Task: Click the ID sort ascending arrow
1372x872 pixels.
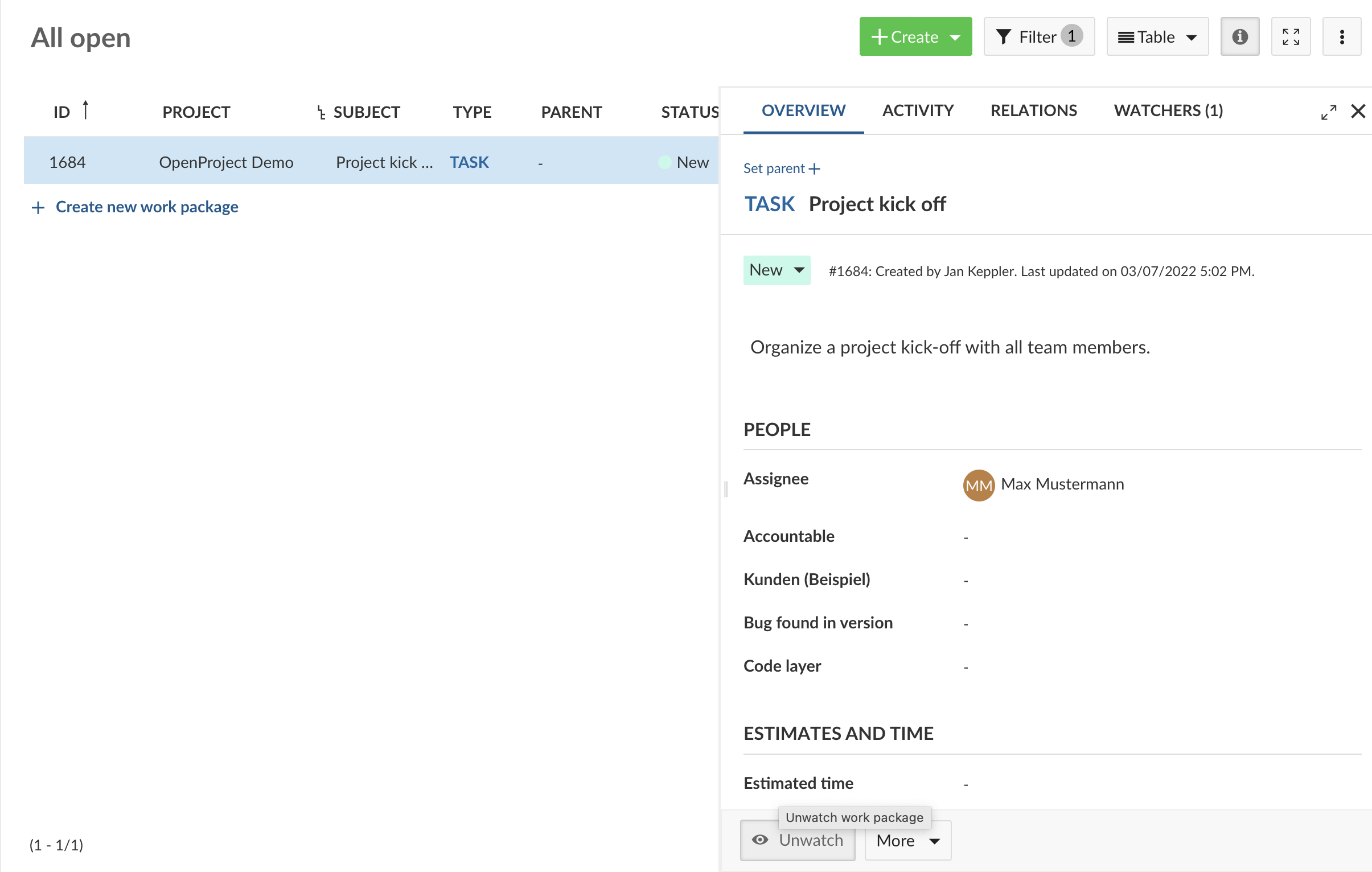Action: (x=85, y=109)
